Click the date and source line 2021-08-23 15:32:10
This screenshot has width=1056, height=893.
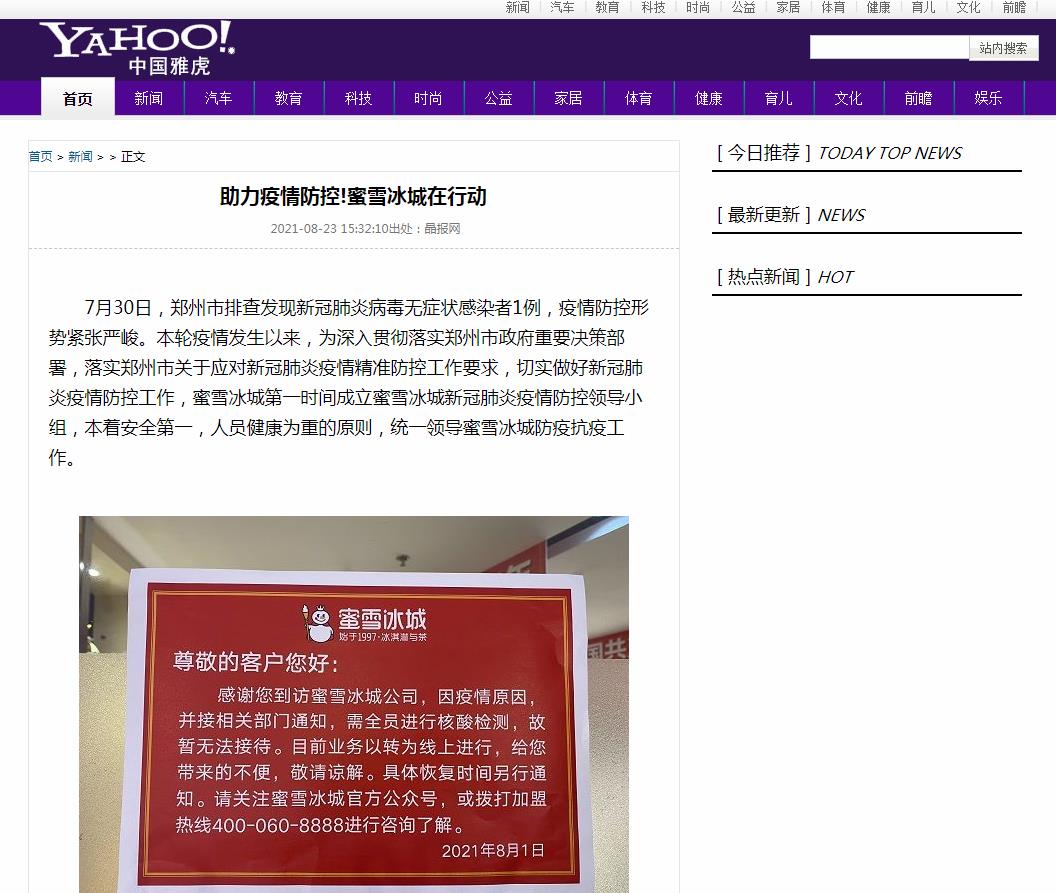[366, 228]
